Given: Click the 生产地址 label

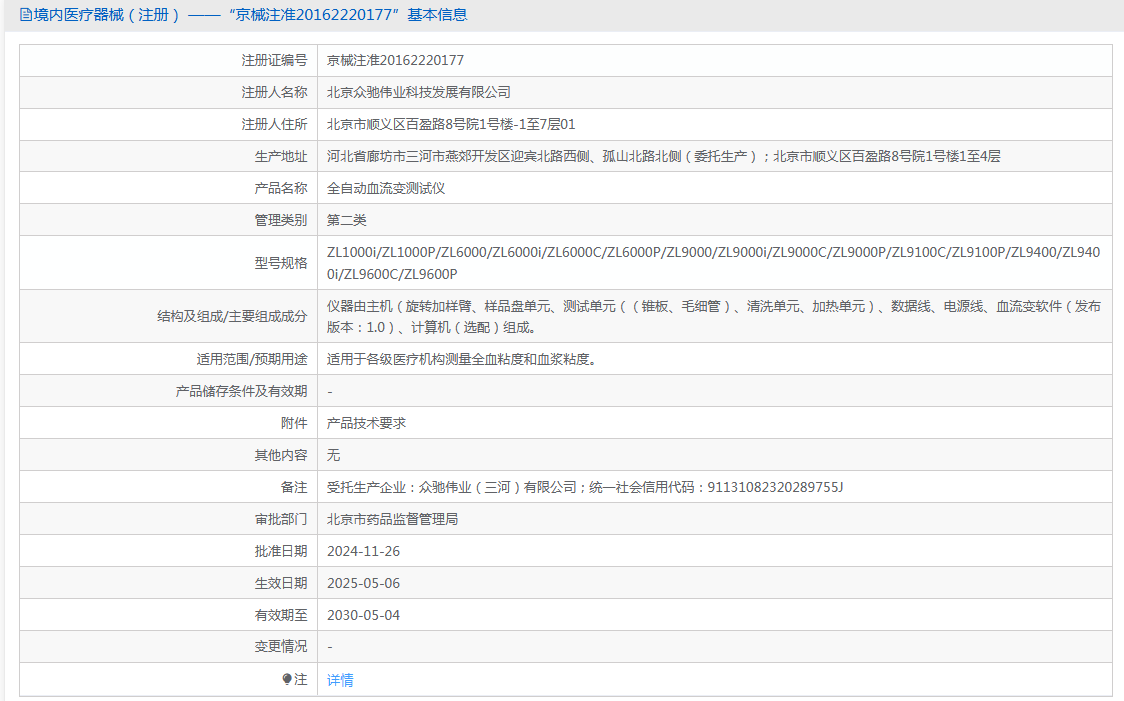Looking at the screenshot, I should (281, 156).
